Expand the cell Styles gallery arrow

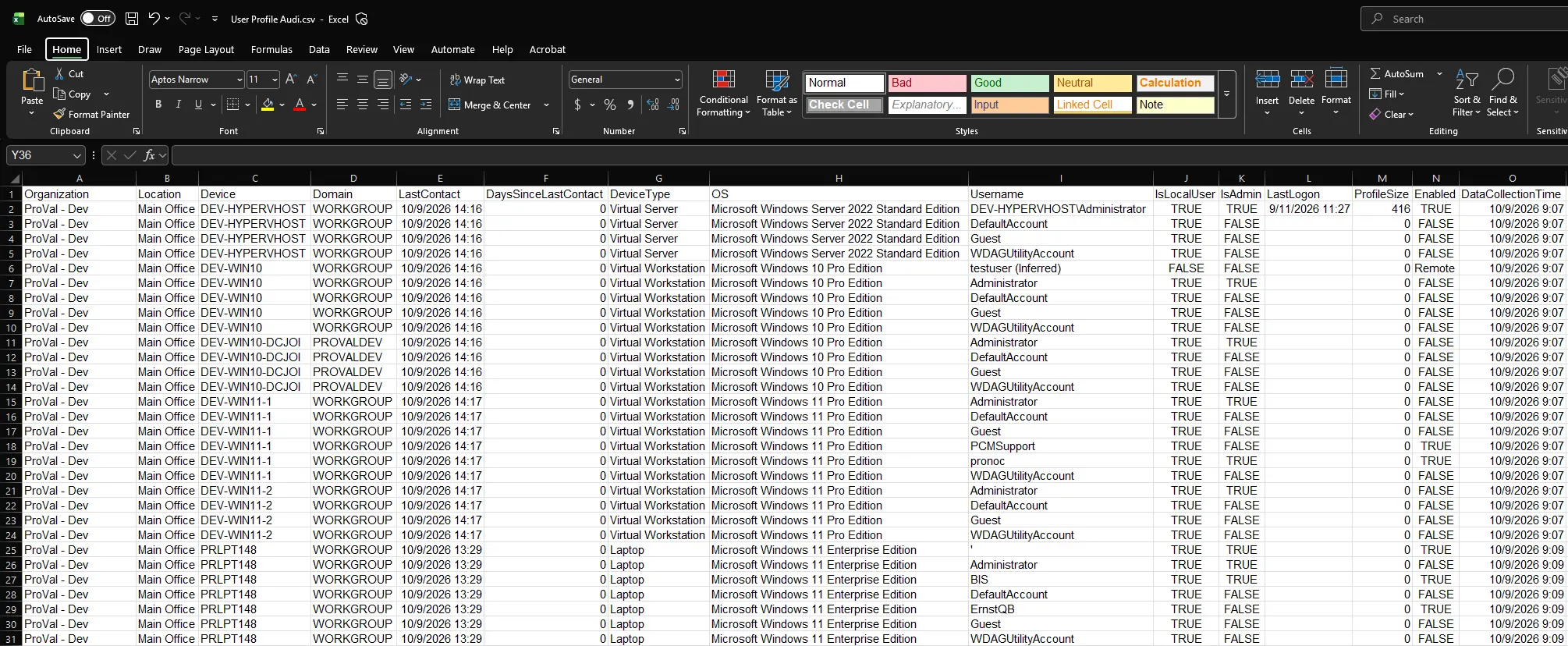point(1226,94)
